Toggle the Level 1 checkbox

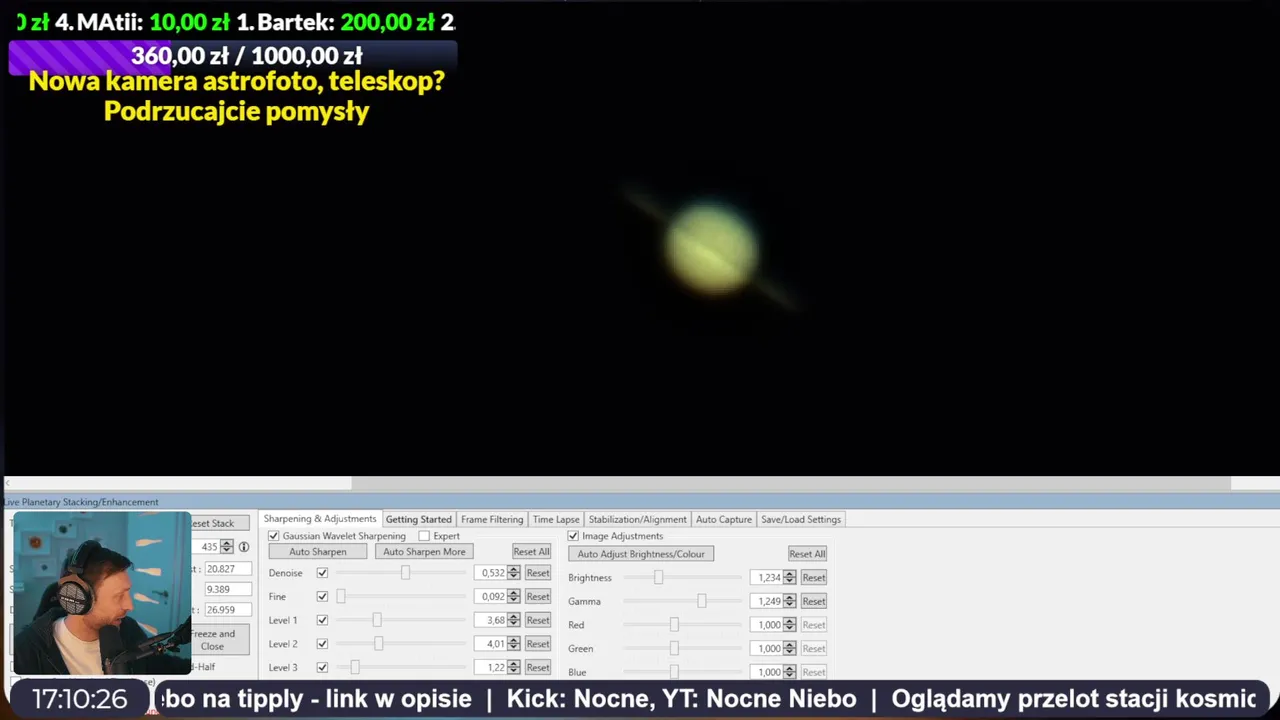[x=322, y=620]
